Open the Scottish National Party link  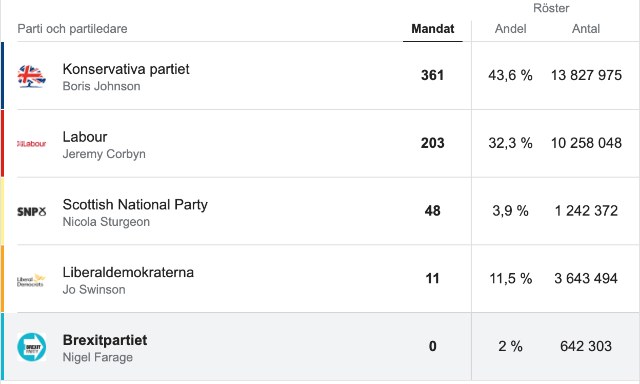[135, 204]
